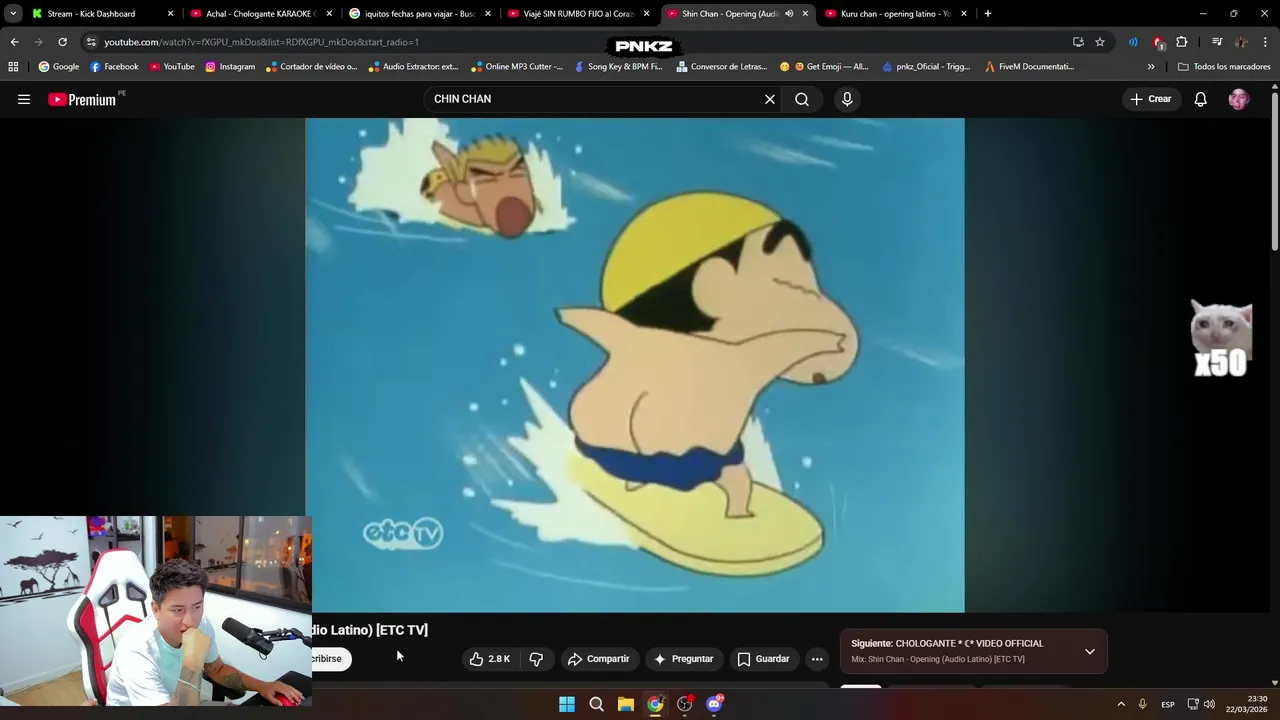
Task: Open the YouTube hamburger guide menu
Action: pyautogui.click(x=24, y=99)
